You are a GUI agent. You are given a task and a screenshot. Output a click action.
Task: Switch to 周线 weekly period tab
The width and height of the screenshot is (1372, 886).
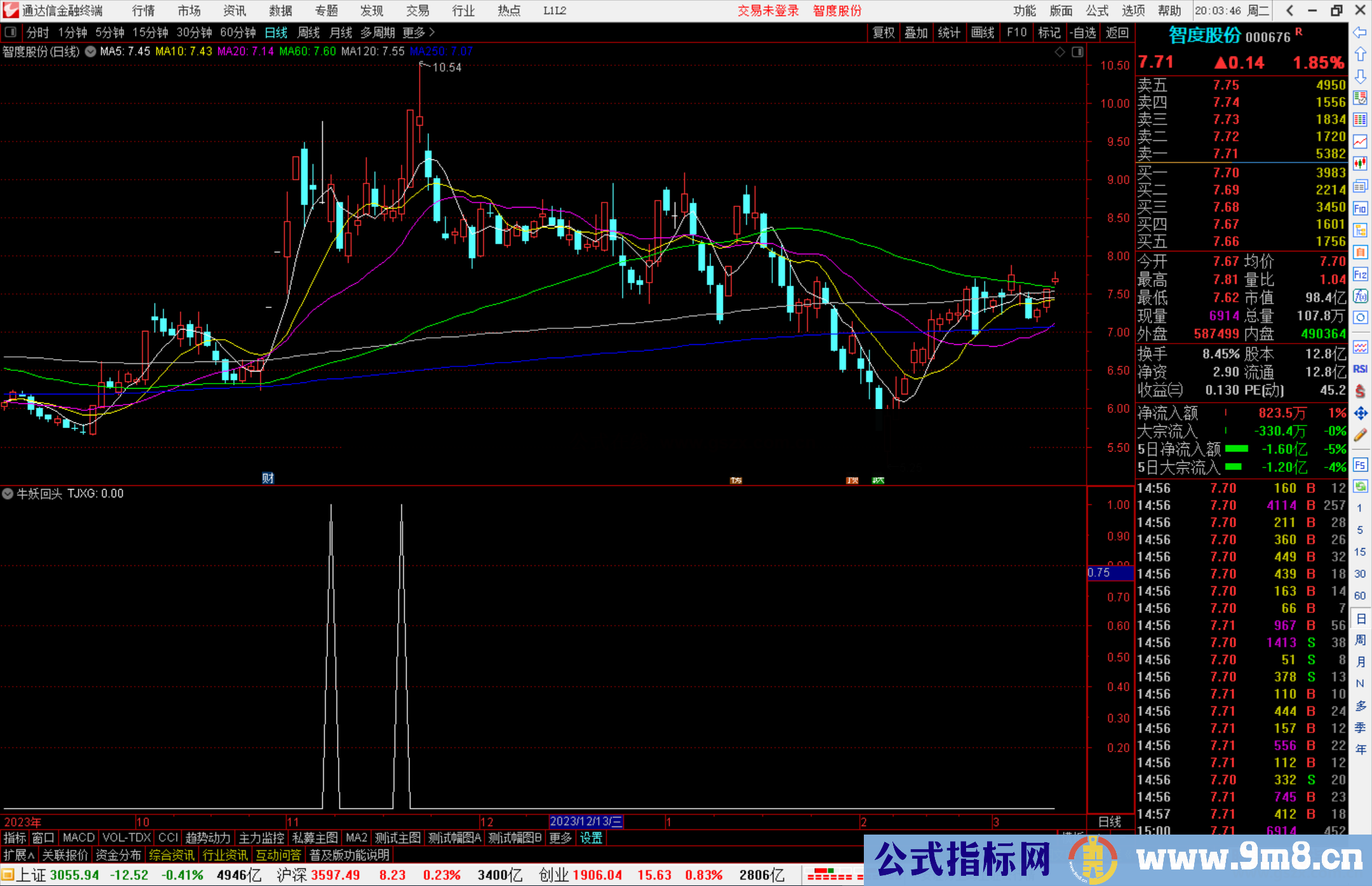coord(309,32)
